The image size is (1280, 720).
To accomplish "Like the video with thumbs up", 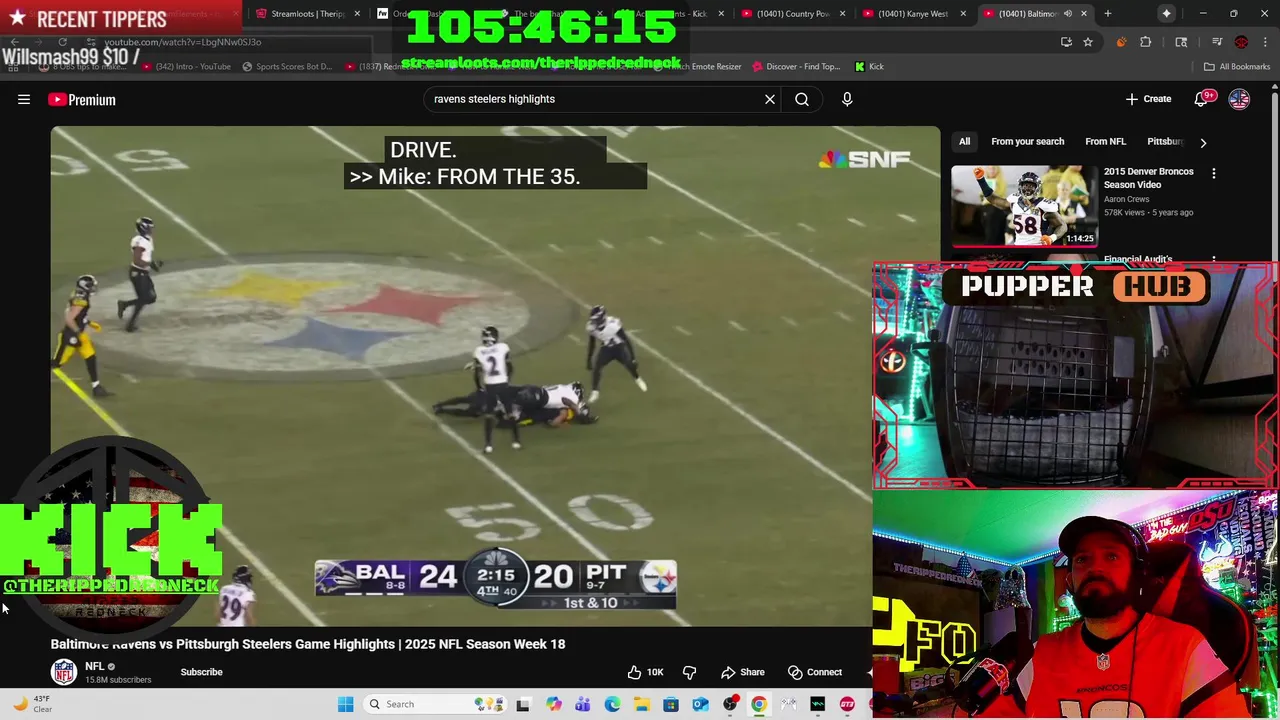I will pos(645,672).
